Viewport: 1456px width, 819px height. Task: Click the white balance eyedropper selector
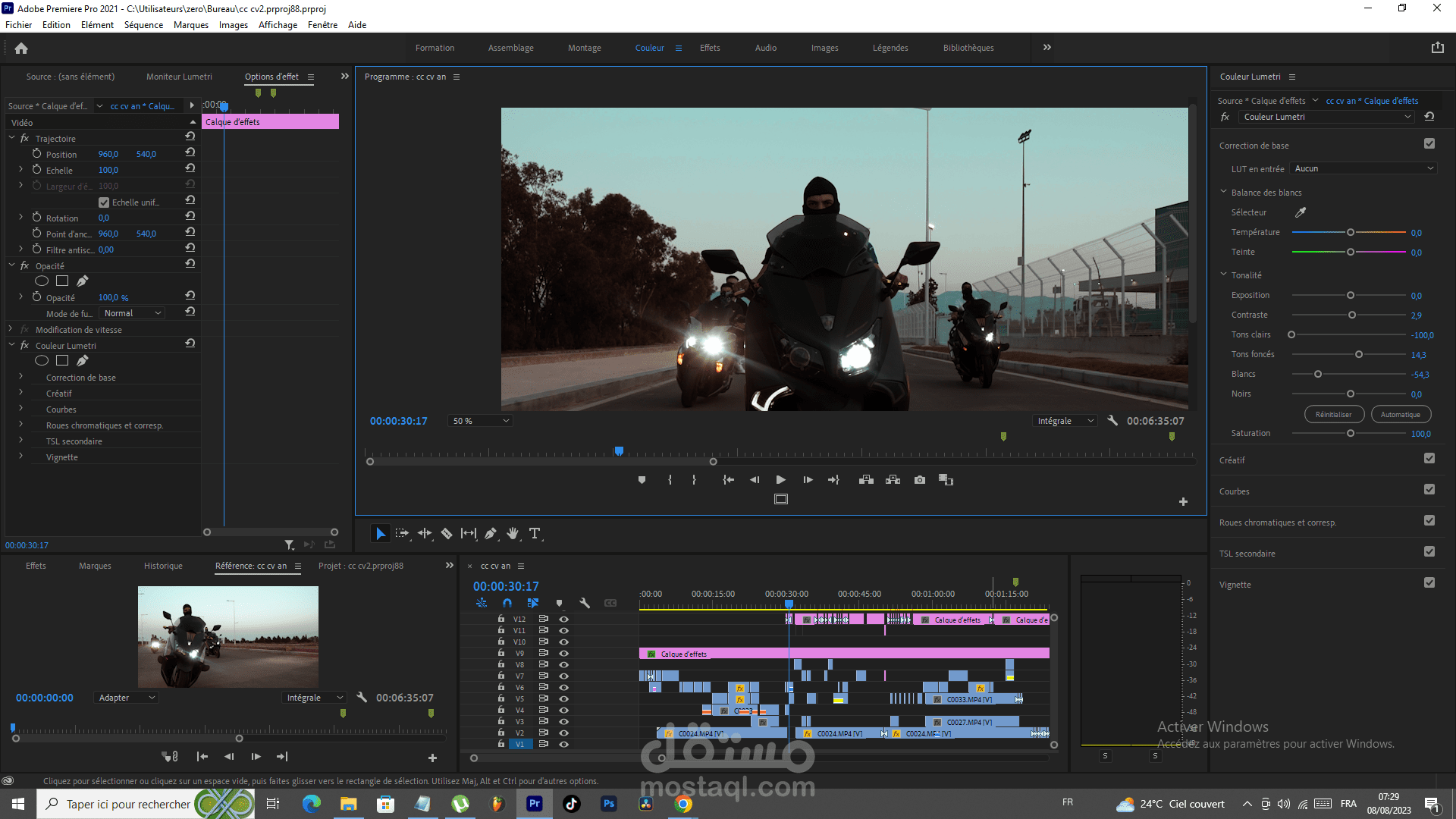1301,212
